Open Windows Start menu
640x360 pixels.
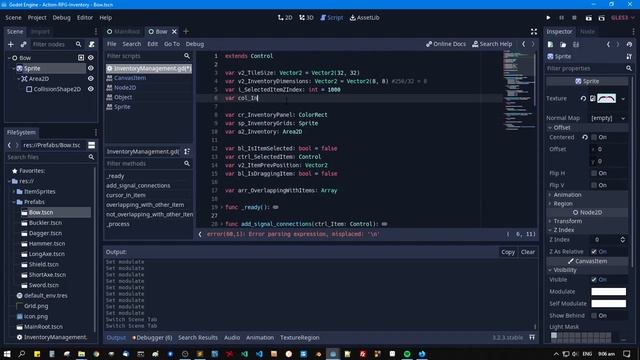(7, 354)
